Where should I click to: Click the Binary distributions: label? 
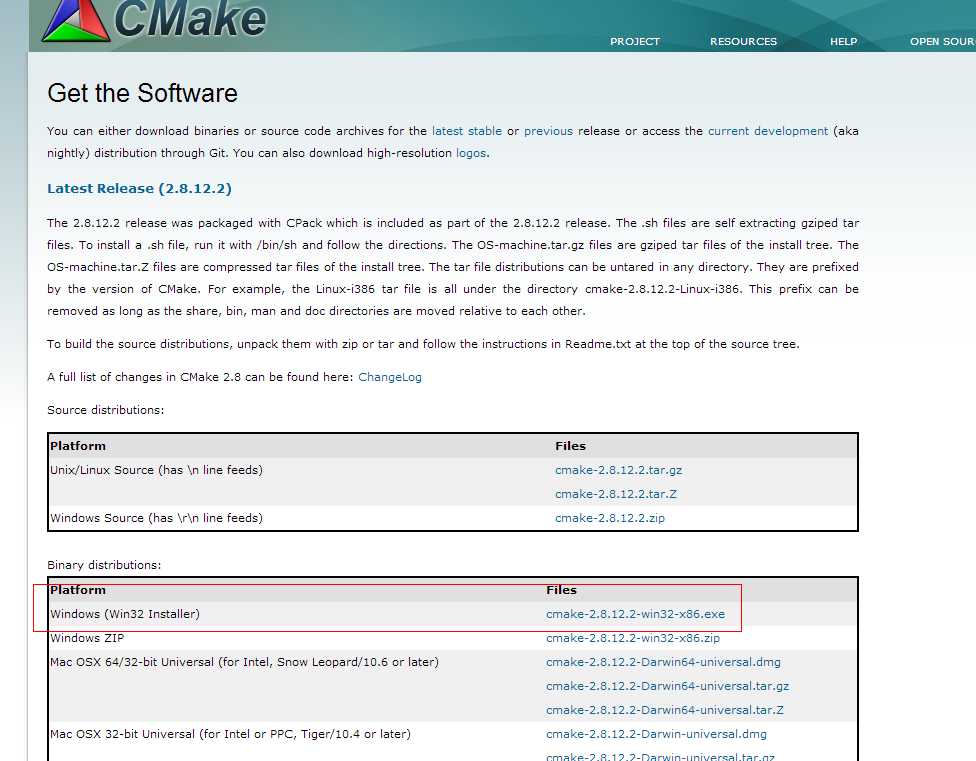tap(104, 565)
